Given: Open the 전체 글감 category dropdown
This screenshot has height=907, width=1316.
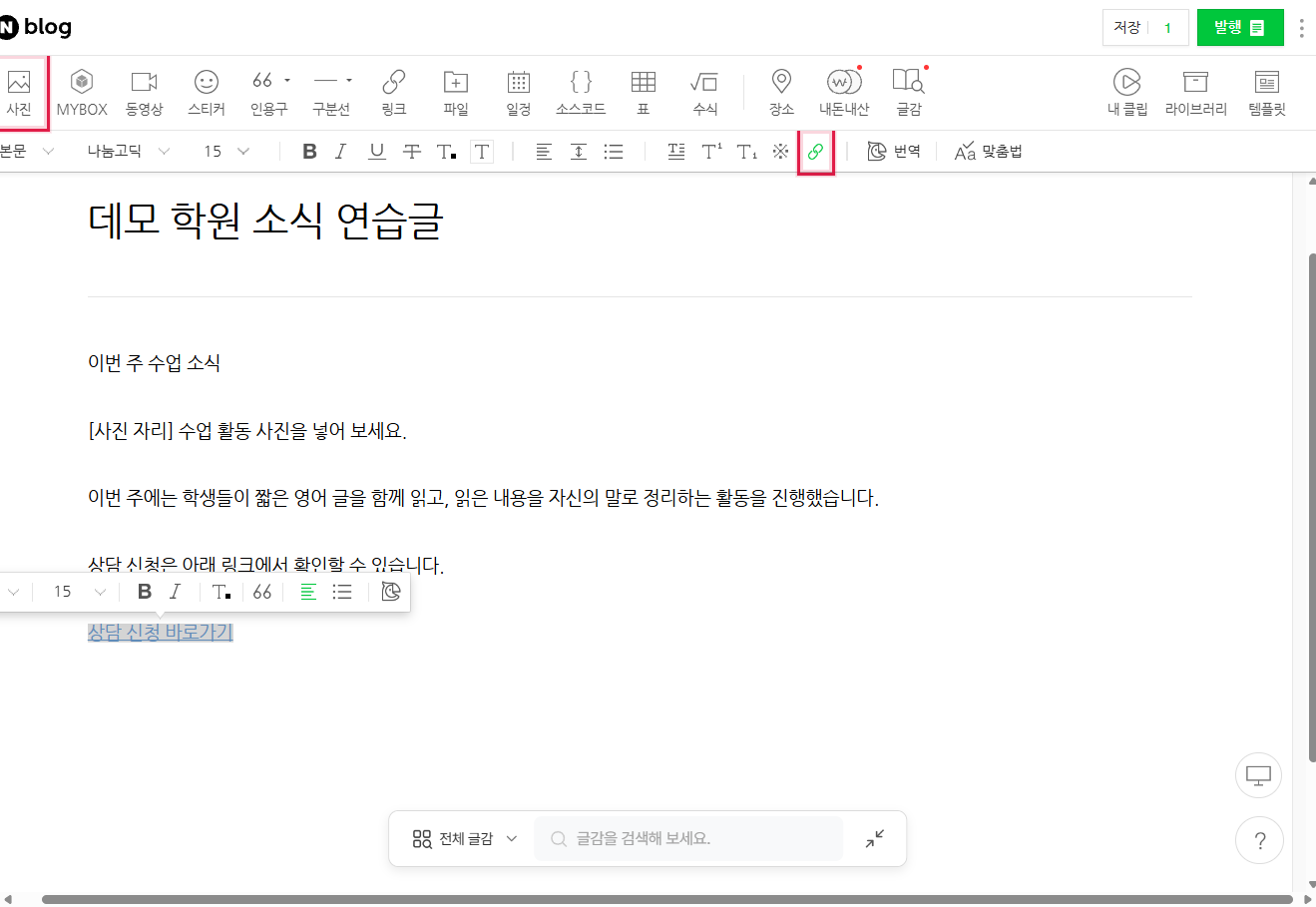Looking at the screenshot, I should tap(465, 839).
